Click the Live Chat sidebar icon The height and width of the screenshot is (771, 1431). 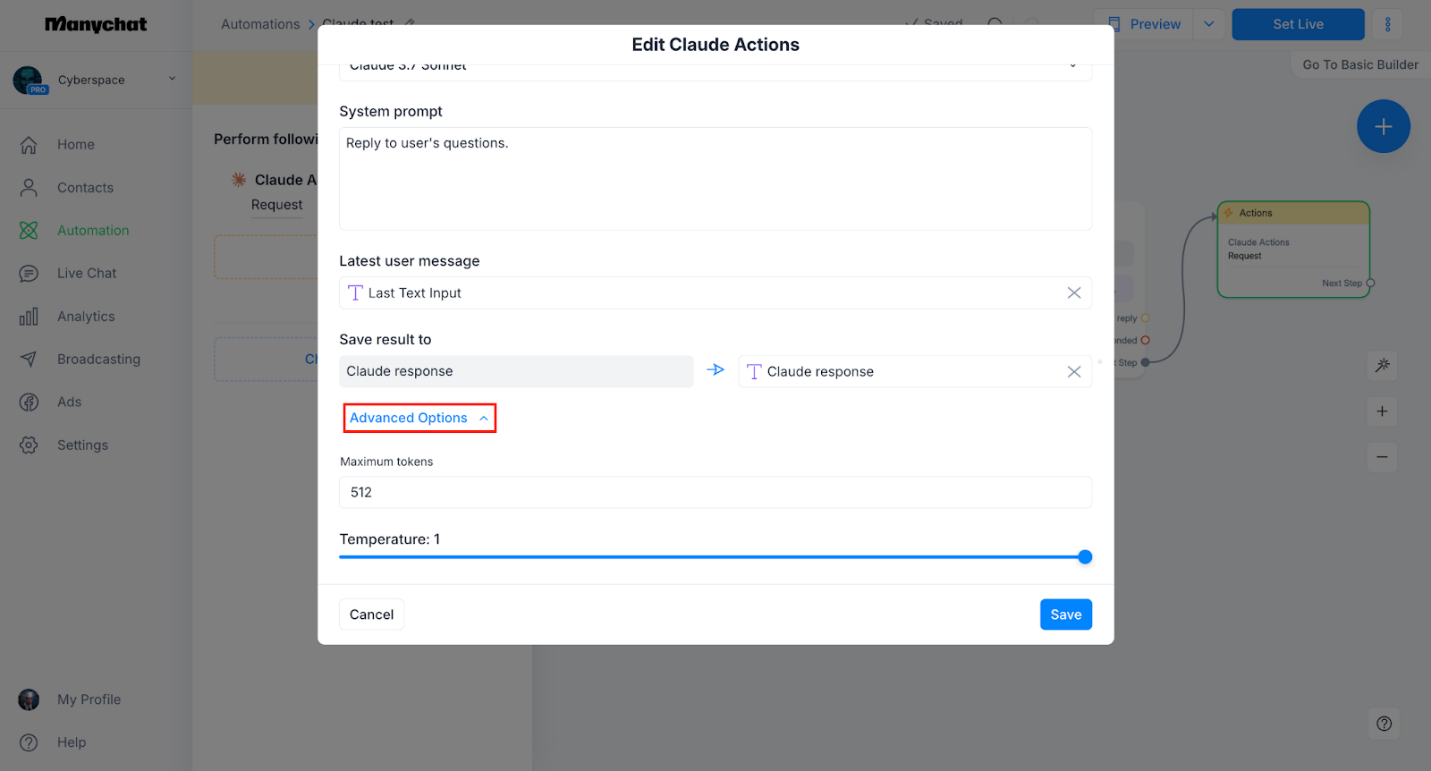pos(29,274)
